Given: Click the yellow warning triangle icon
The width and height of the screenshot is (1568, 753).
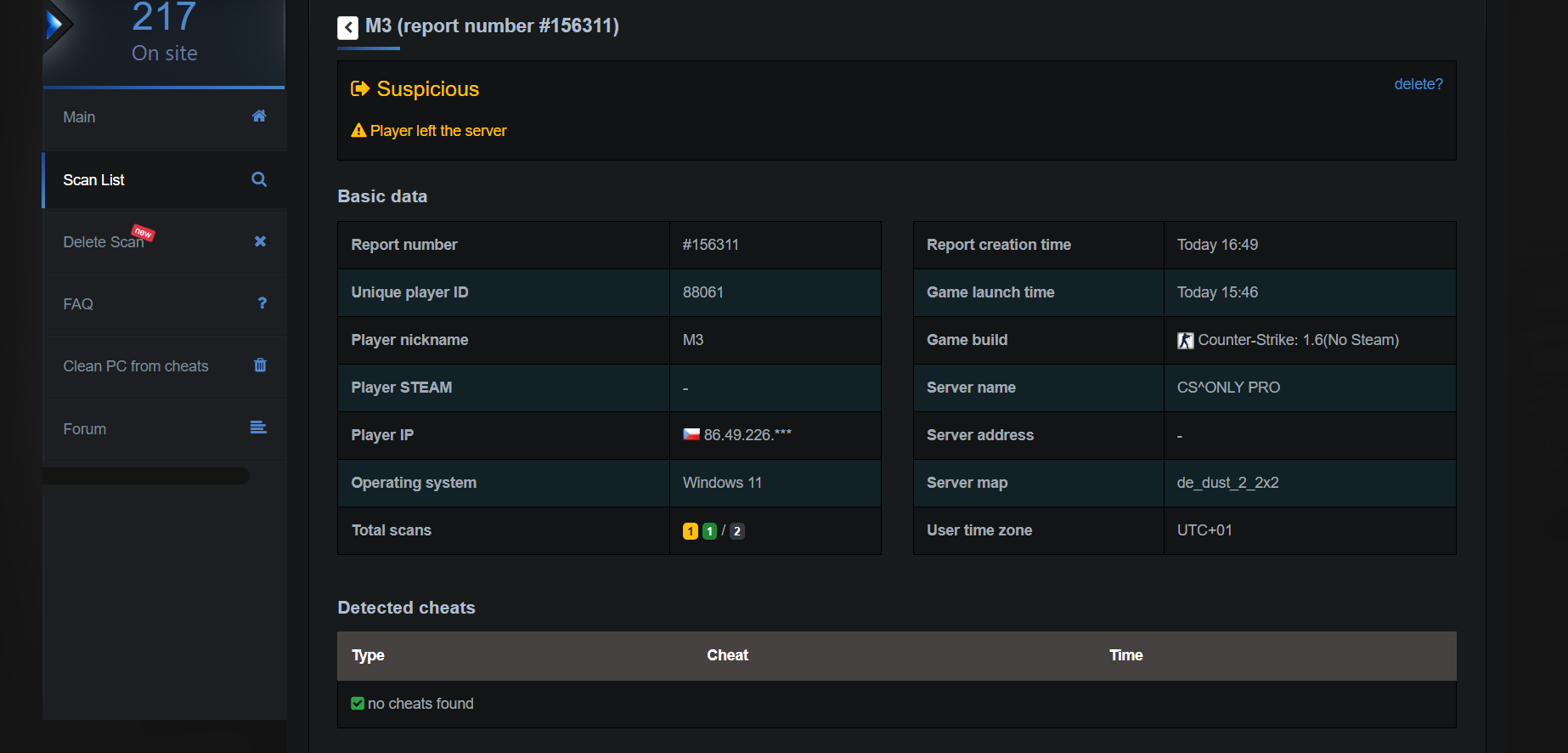Looking at the screenshot, I should click(x=358, y=131).
